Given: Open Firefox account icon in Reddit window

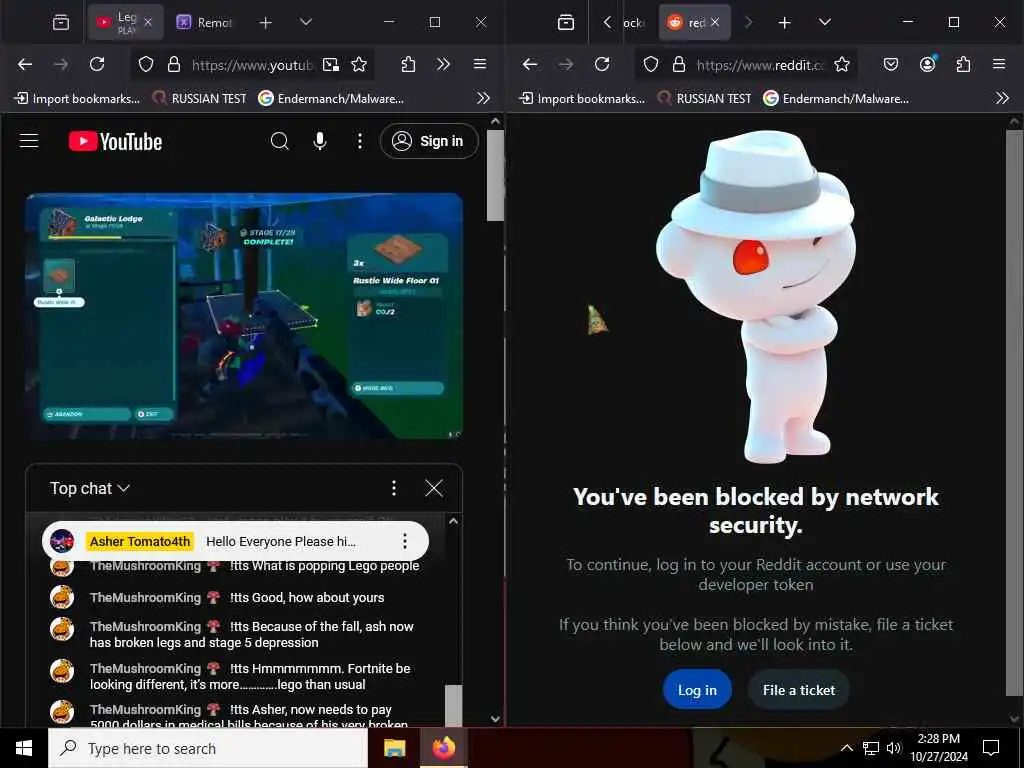Looking at the screenshot, I should tap(927, 64).
